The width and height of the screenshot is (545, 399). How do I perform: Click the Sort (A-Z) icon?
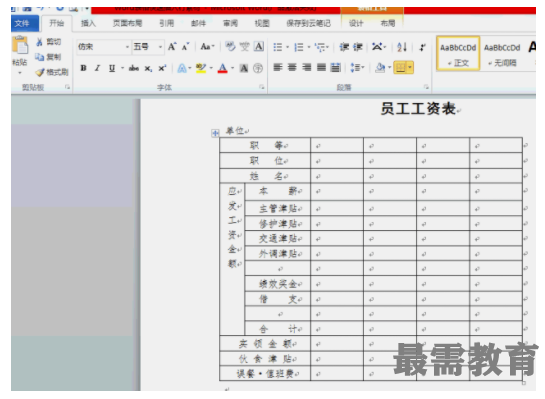tap(402, 47)
